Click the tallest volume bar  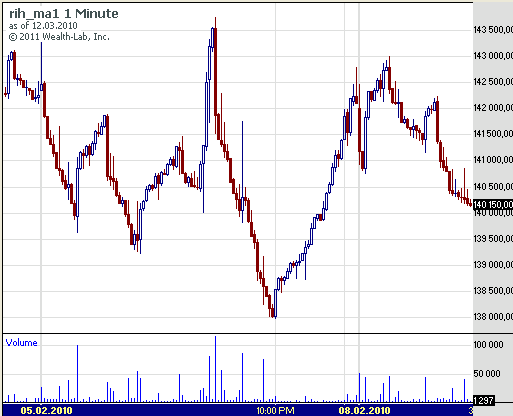[x=215, y=369]
